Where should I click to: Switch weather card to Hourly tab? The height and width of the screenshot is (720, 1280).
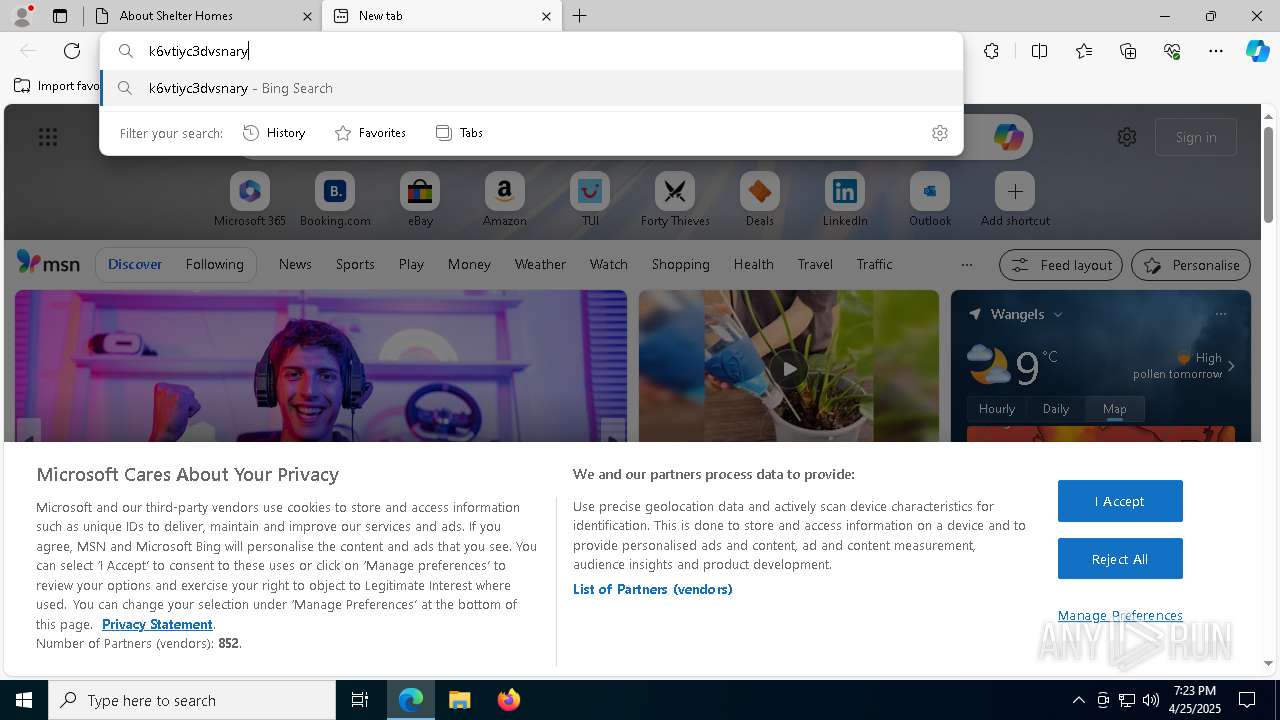(997, 408)
